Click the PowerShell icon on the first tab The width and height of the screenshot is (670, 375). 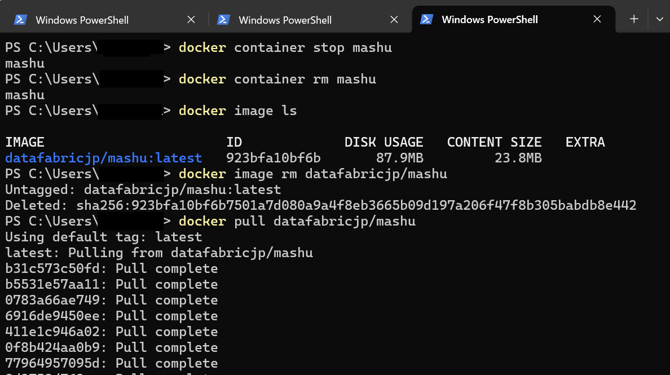pos(20,20)
